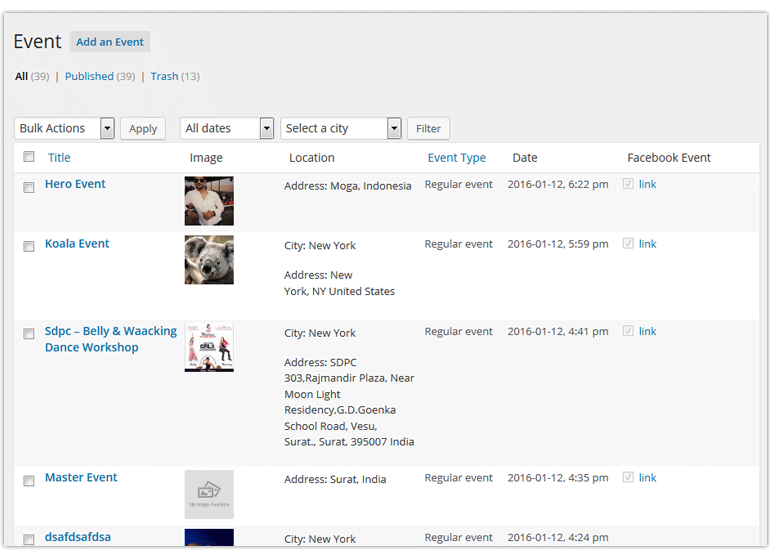The height and width of the screenshot is (557, 770).
Task: Click 'City: New York' in Koala Event row
Action: pos(320,246)
